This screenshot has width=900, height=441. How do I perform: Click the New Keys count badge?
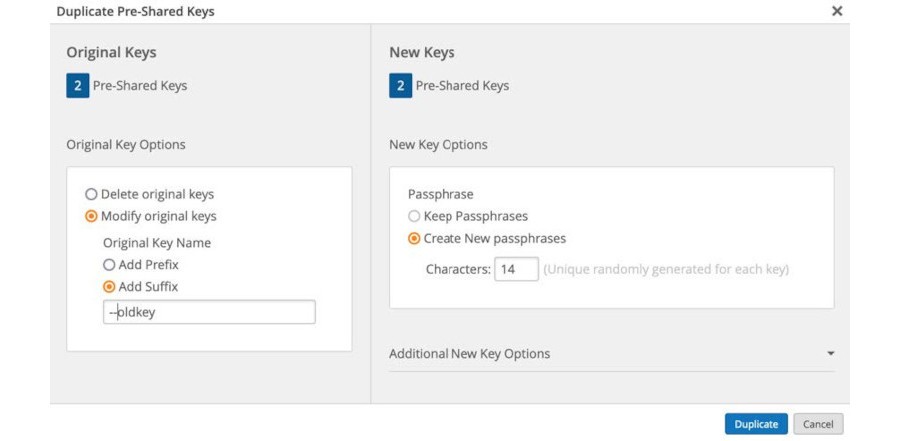[x=400, y=86]
